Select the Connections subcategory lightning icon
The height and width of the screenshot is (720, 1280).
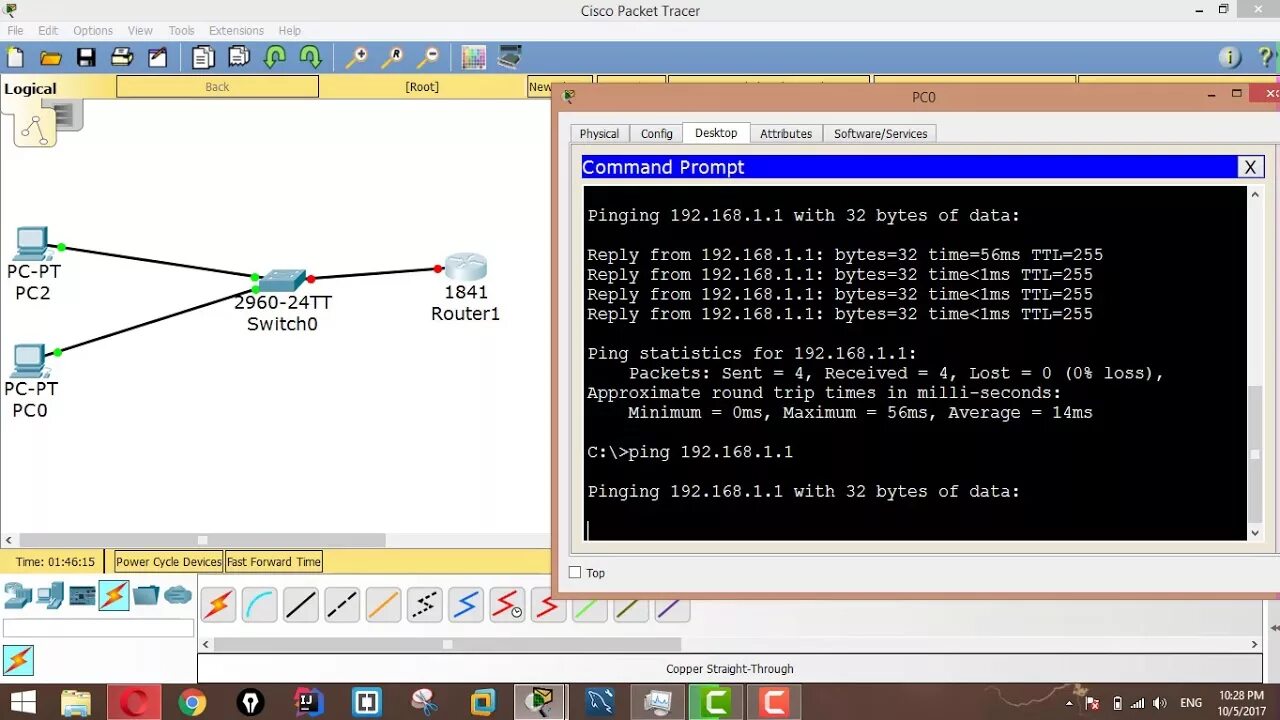pyautogui.click(x=18, y=660)
